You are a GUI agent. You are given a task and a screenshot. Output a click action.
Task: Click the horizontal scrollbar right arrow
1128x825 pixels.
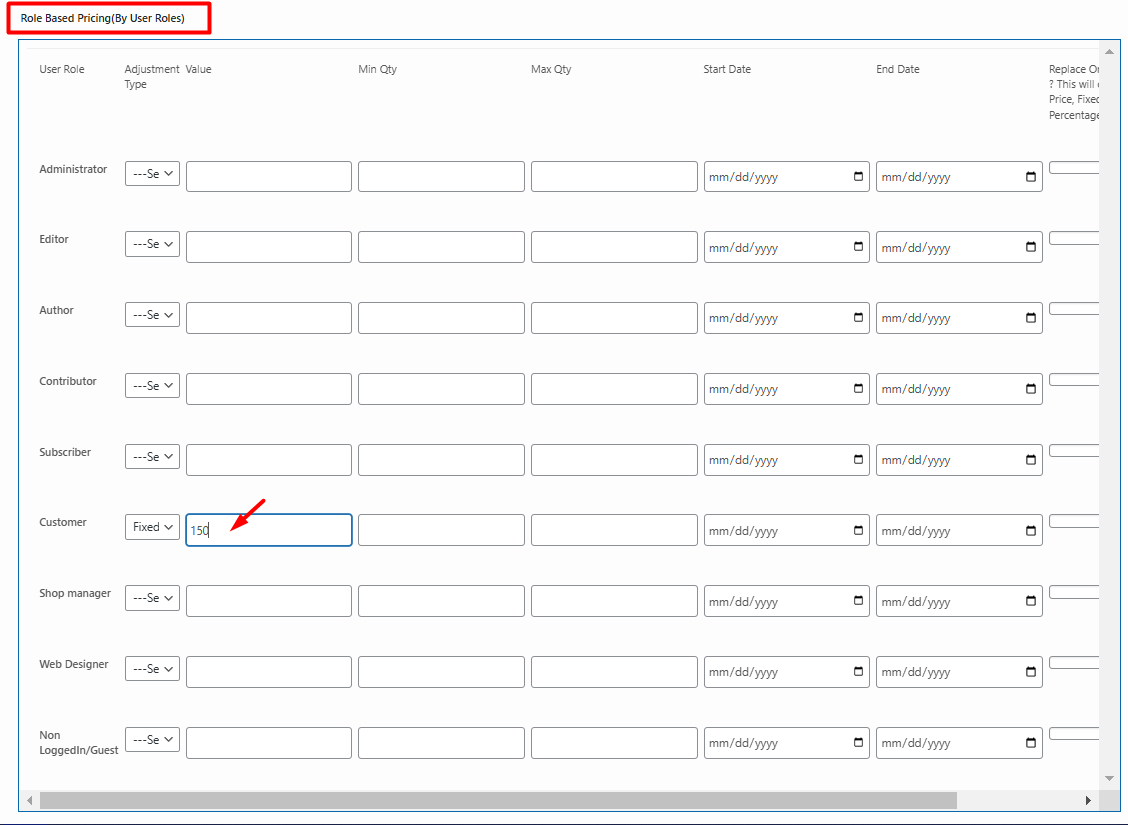pyautogui.click(x=1088, y=801)
